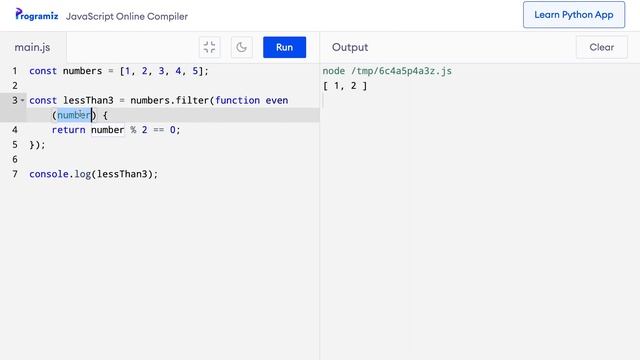Click '.filter' on line 3
The width and height of the screenshot is (640, 360).
click(x=190, y=100)
